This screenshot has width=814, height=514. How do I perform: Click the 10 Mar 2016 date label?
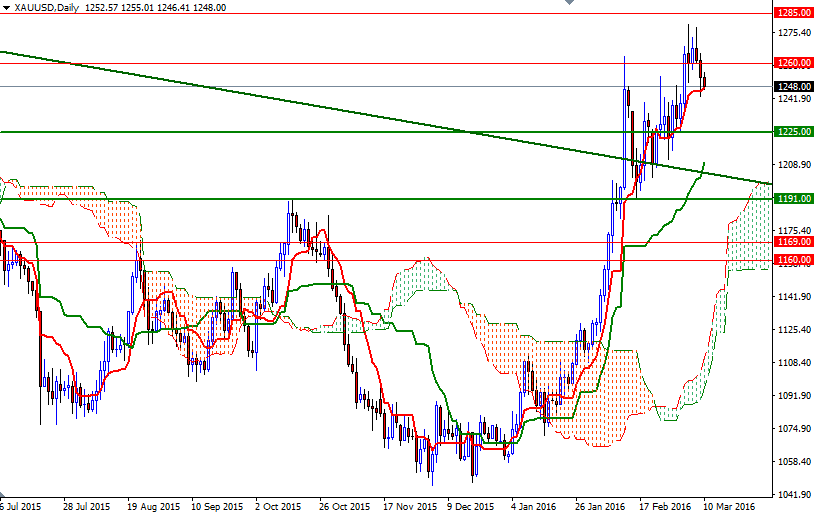[x=729, y=507]
